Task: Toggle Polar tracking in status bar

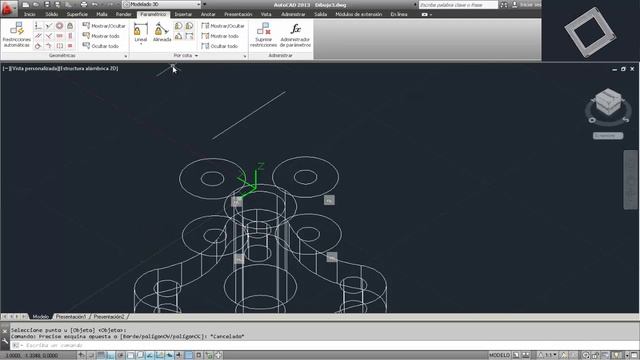Action: [120, 356]
